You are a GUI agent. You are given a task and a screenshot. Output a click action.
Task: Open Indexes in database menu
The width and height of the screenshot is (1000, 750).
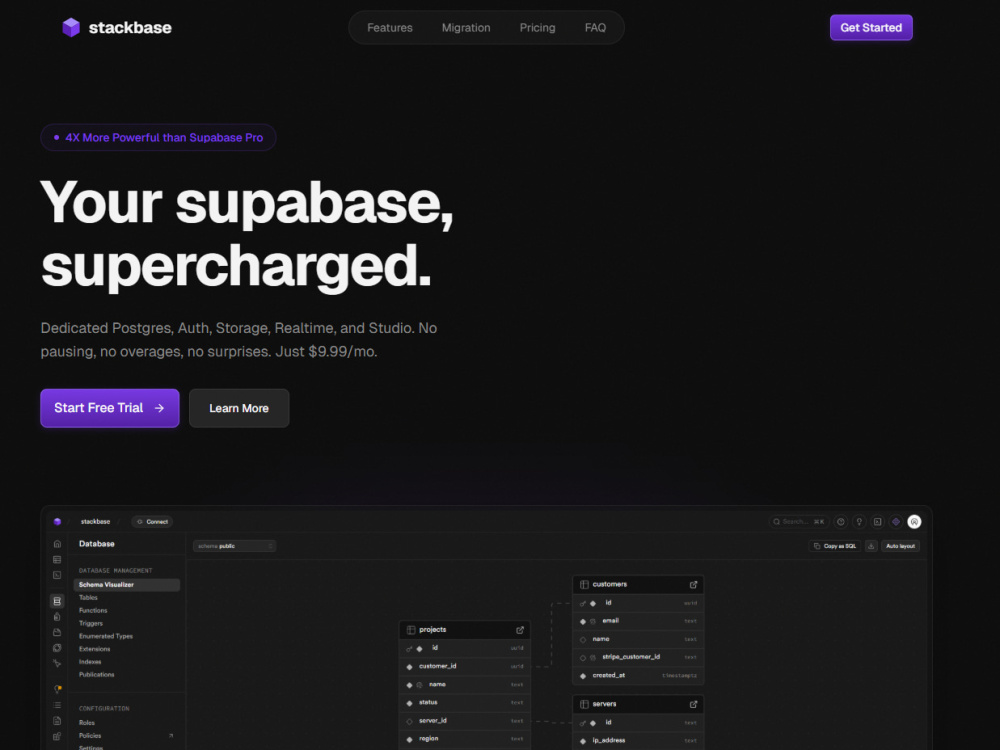point(90,661)
